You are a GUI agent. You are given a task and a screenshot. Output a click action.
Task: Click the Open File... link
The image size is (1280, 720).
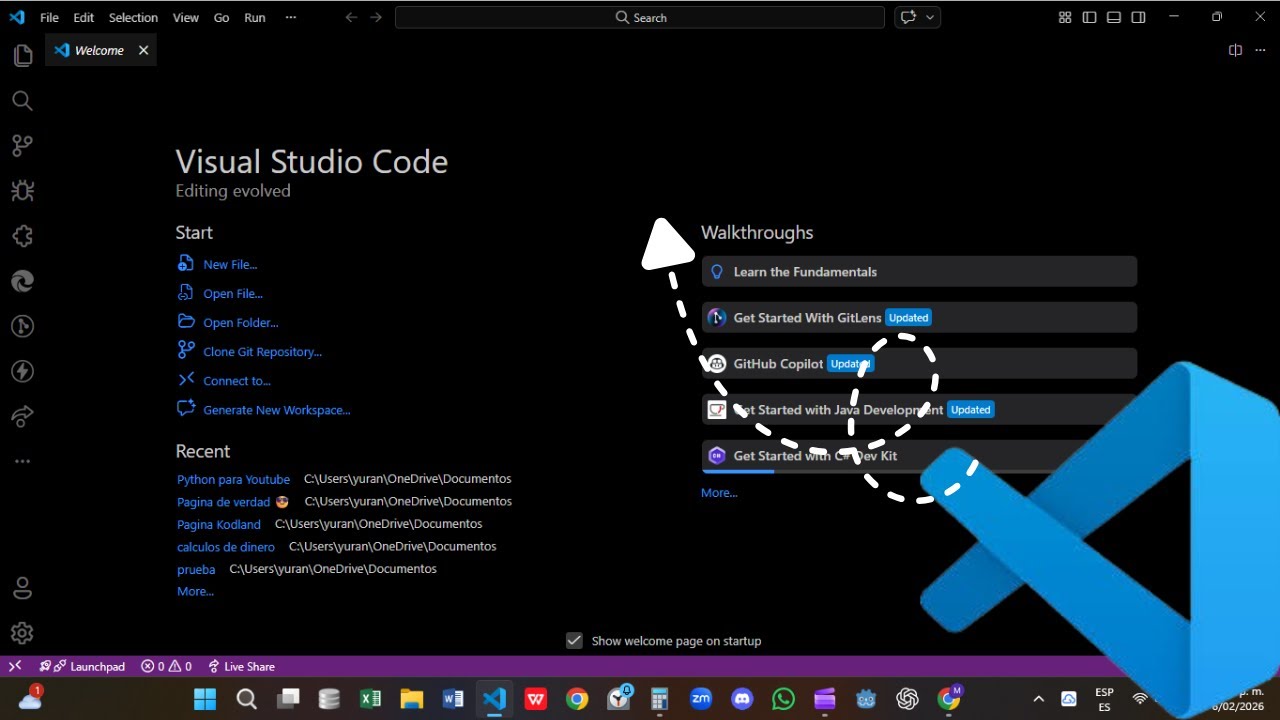tap(233, 293)
